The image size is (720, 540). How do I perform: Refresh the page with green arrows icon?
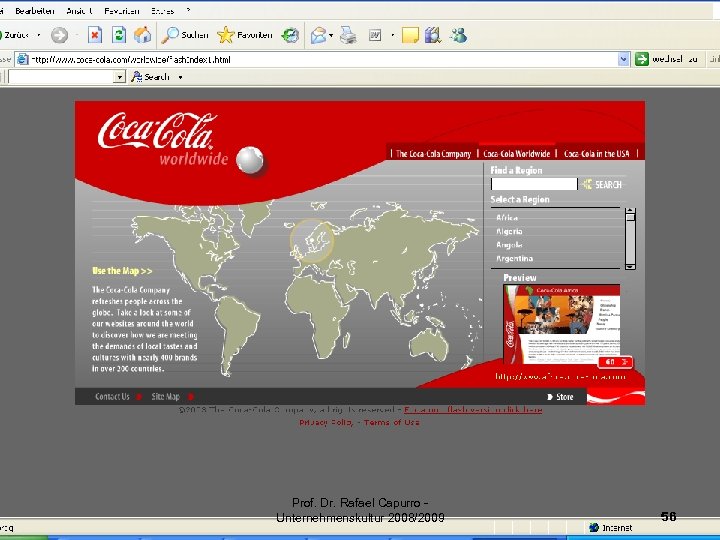pos(119,35)
